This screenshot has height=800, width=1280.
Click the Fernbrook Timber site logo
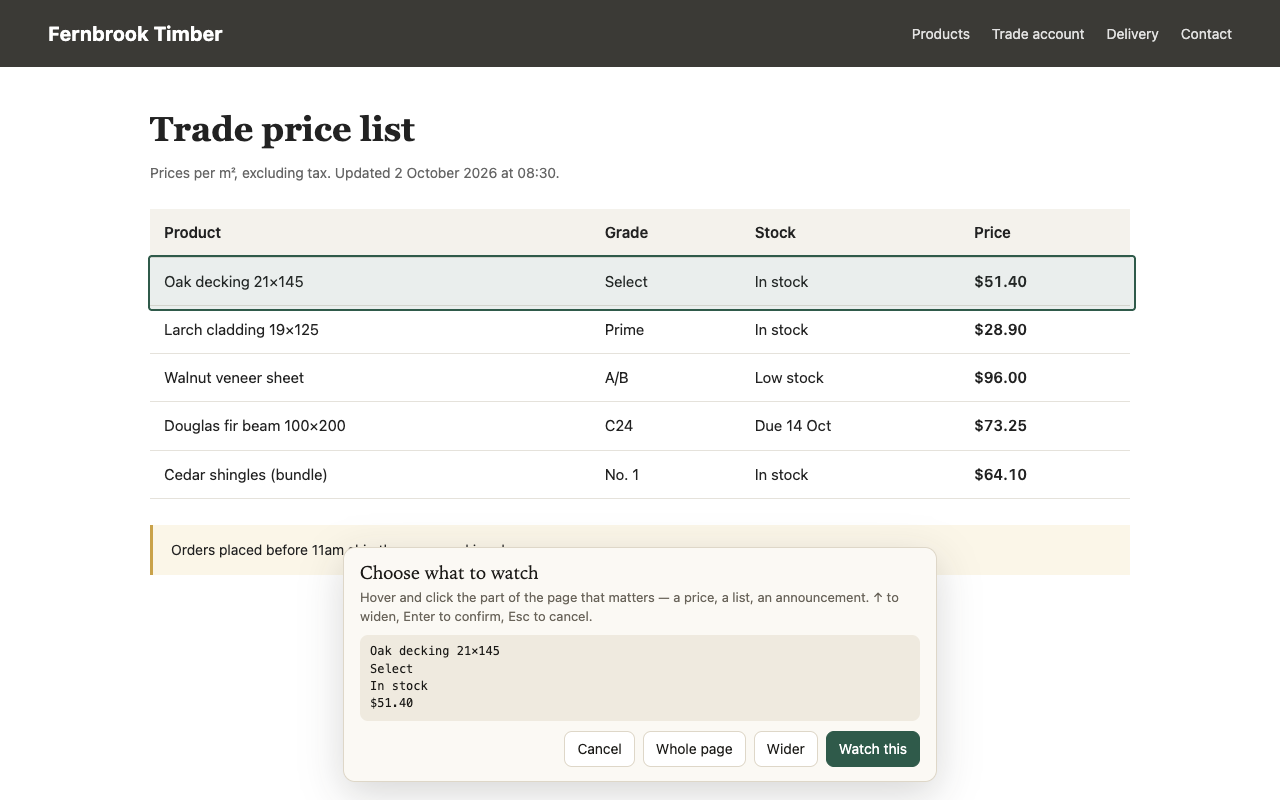135,34
